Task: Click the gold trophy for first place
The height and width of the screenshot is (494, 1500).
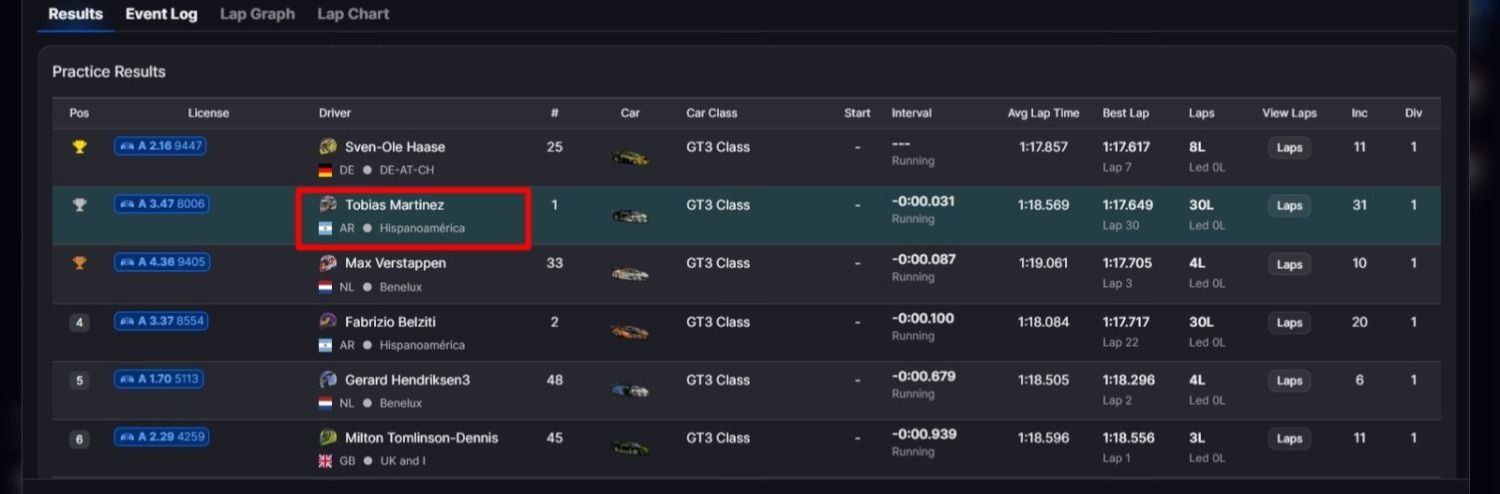Action: 80,147
